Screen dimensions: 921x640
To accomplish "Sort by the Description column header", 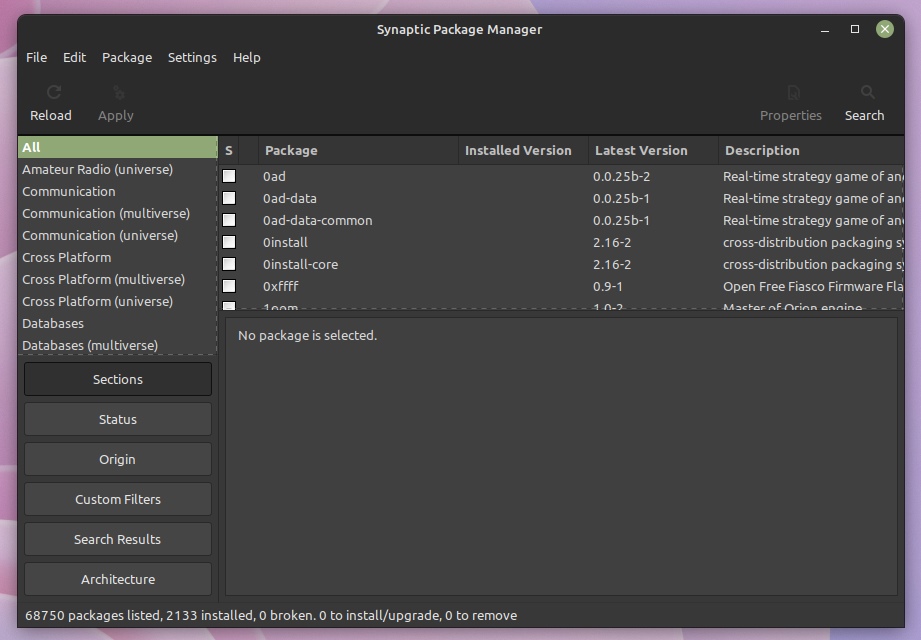I will pyautogui.click(x=811, y=150).
